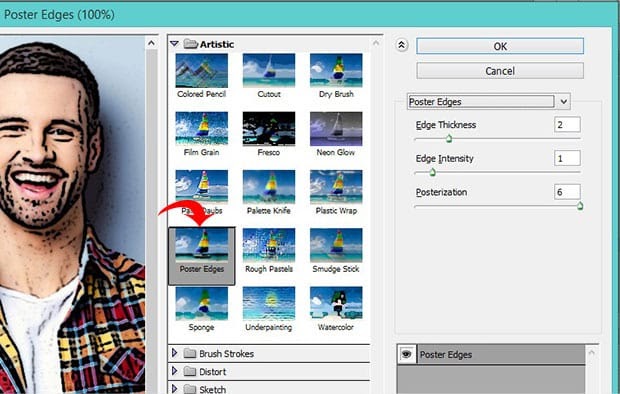
Task: Pick the Film Grain filter thumbnail
Action: click(202, 129)
